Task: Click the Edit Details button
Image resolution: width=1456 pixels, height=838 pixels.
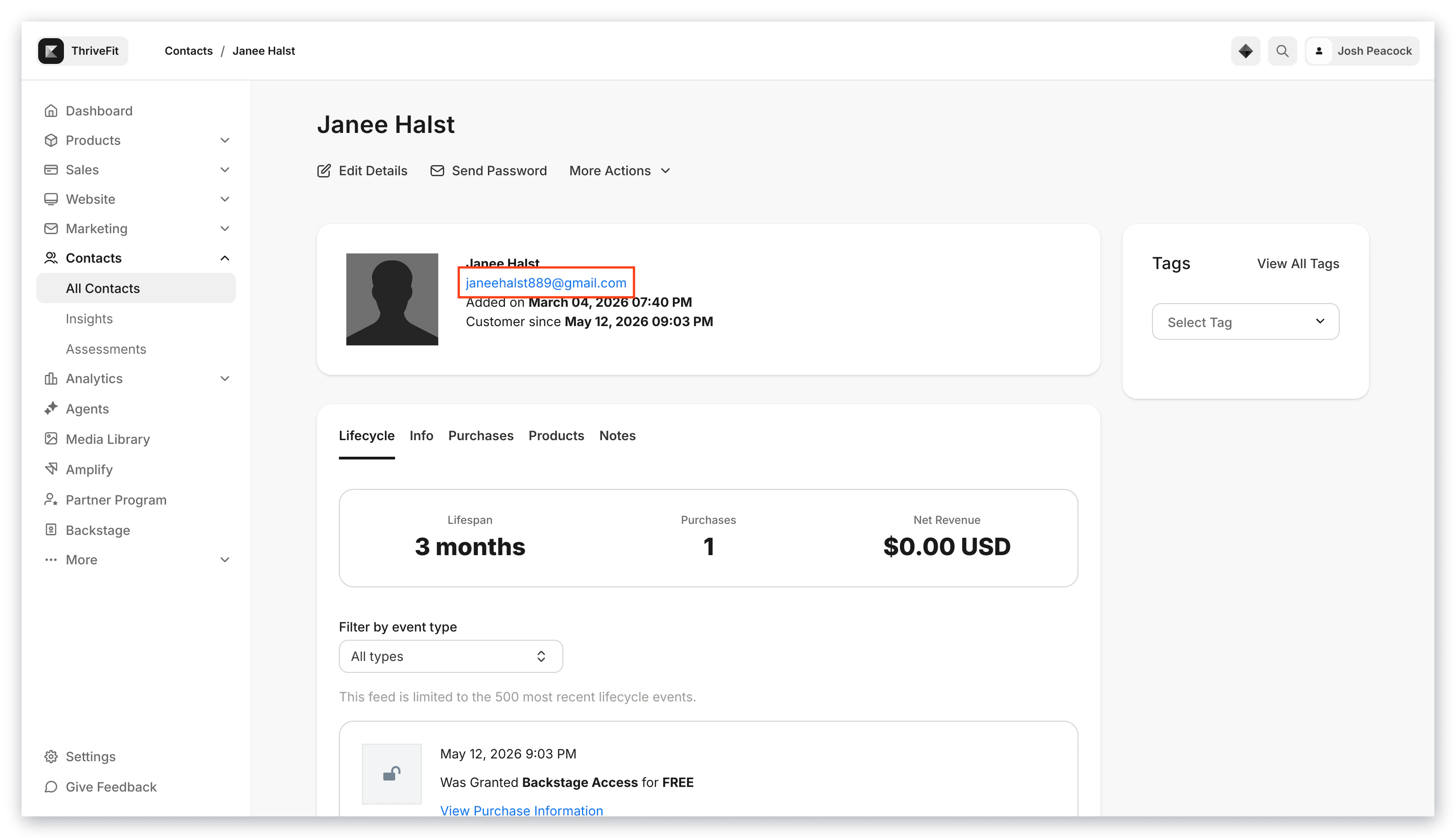Action: [362, 171]
